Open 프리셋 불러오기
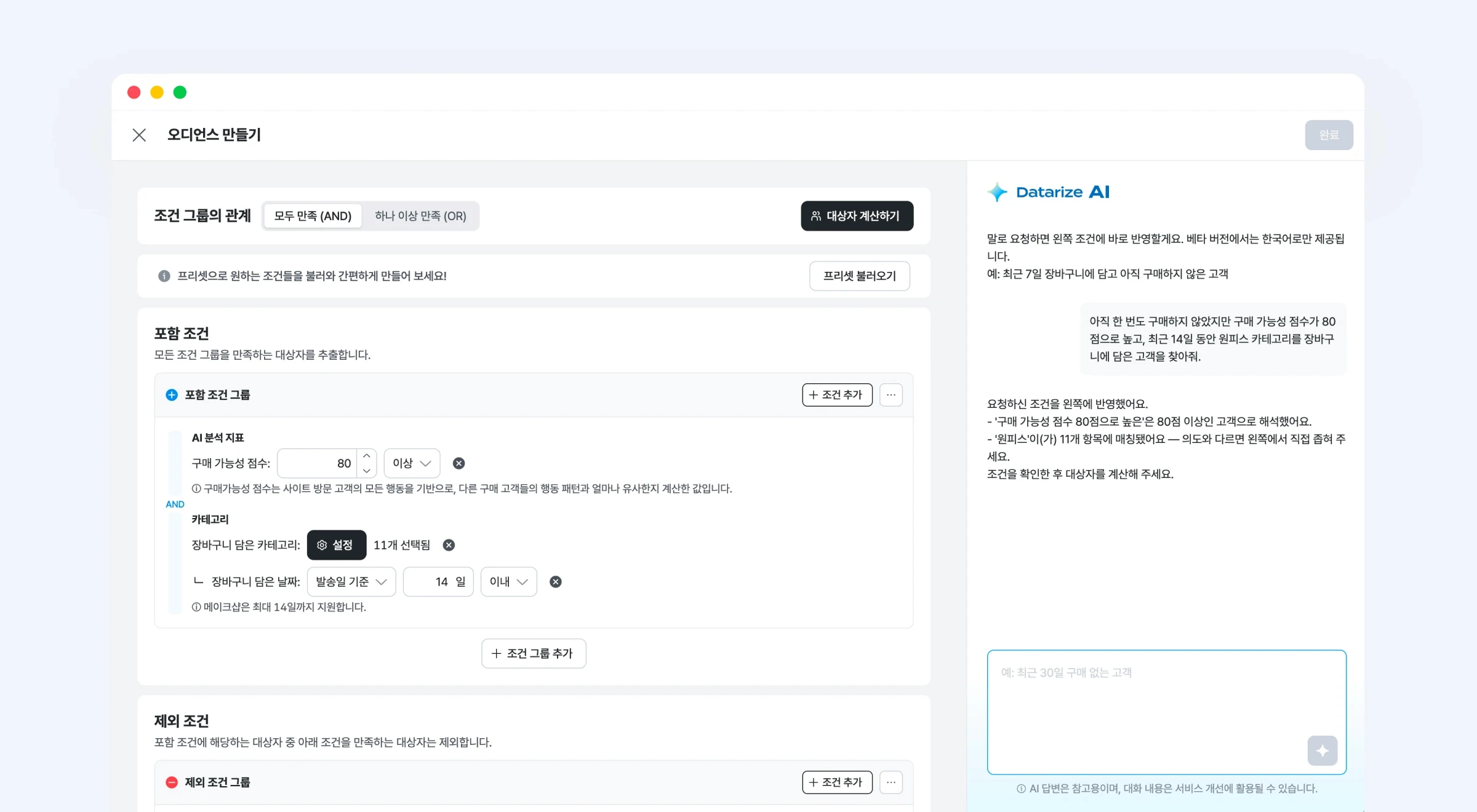 (x=859, y=276)
